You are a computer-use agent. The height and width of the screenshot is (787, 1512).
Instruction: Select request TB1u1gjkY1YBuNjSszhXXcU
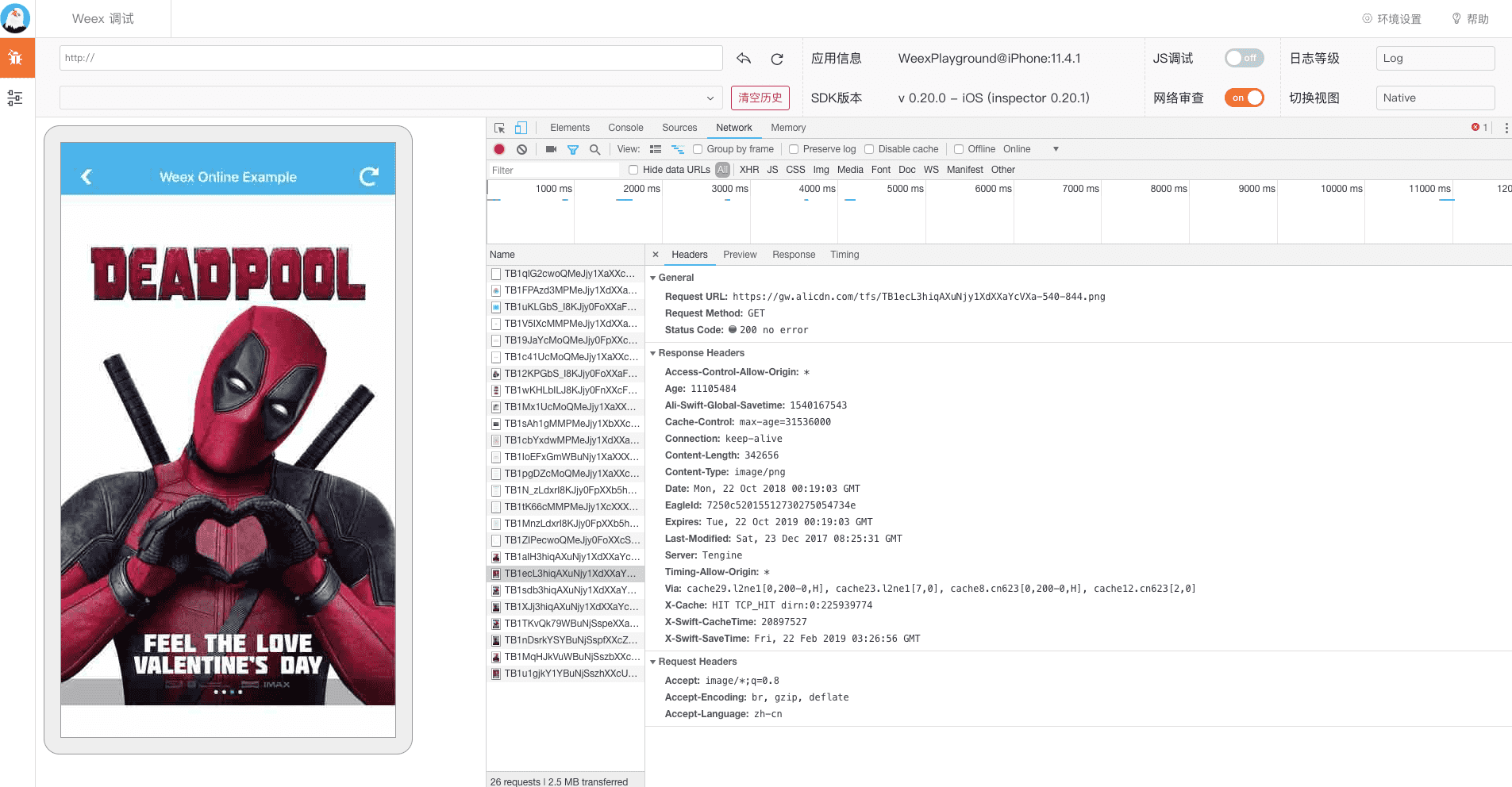tap(565, 674)
